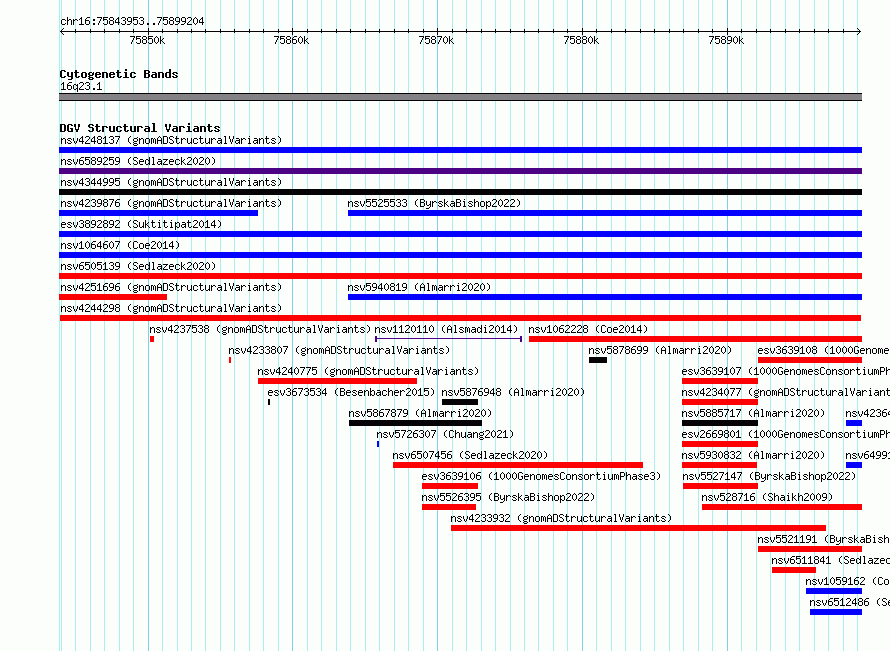Click the 75890k ruler tick label

click(726, 40)
